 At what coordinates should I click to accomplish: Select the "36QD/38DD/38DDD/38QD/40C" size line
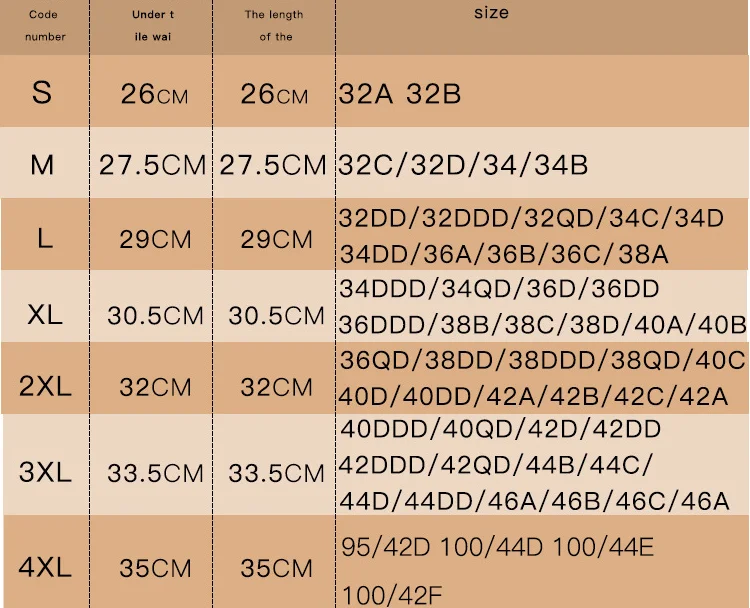543,360
